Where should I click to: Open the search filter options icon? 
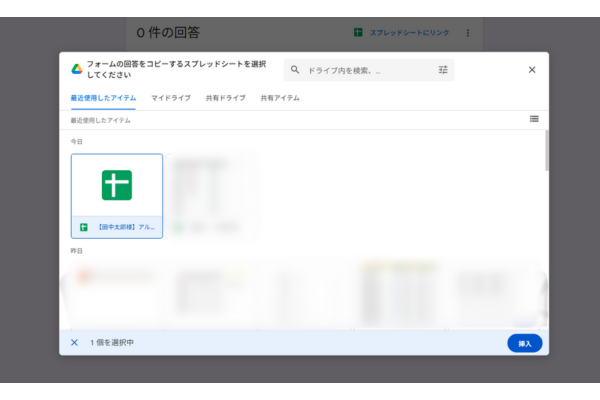pos(443,70)
